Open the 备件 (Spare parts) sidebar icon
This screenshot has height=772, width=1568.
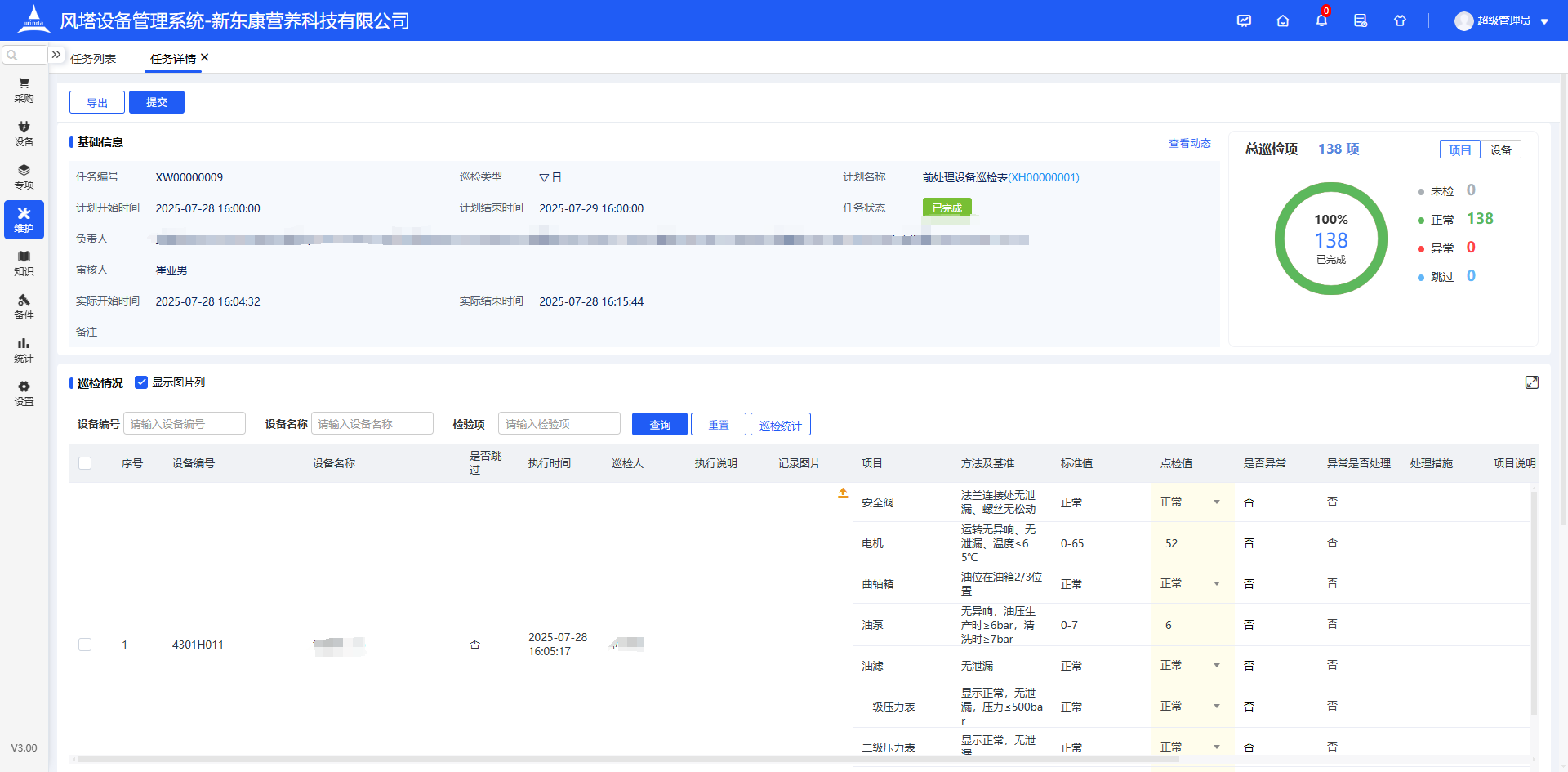pyautogui.click(x=24, y=306)
